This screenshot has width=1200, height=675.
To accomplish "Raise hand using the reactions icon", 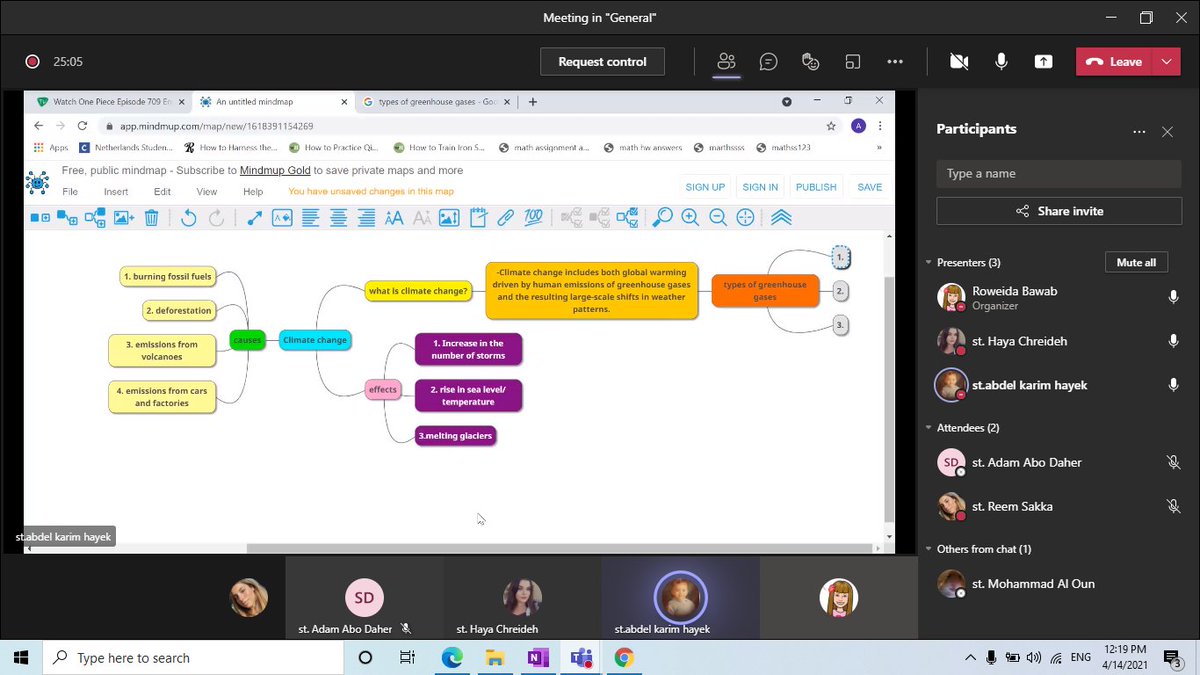I will coord(811,61).
